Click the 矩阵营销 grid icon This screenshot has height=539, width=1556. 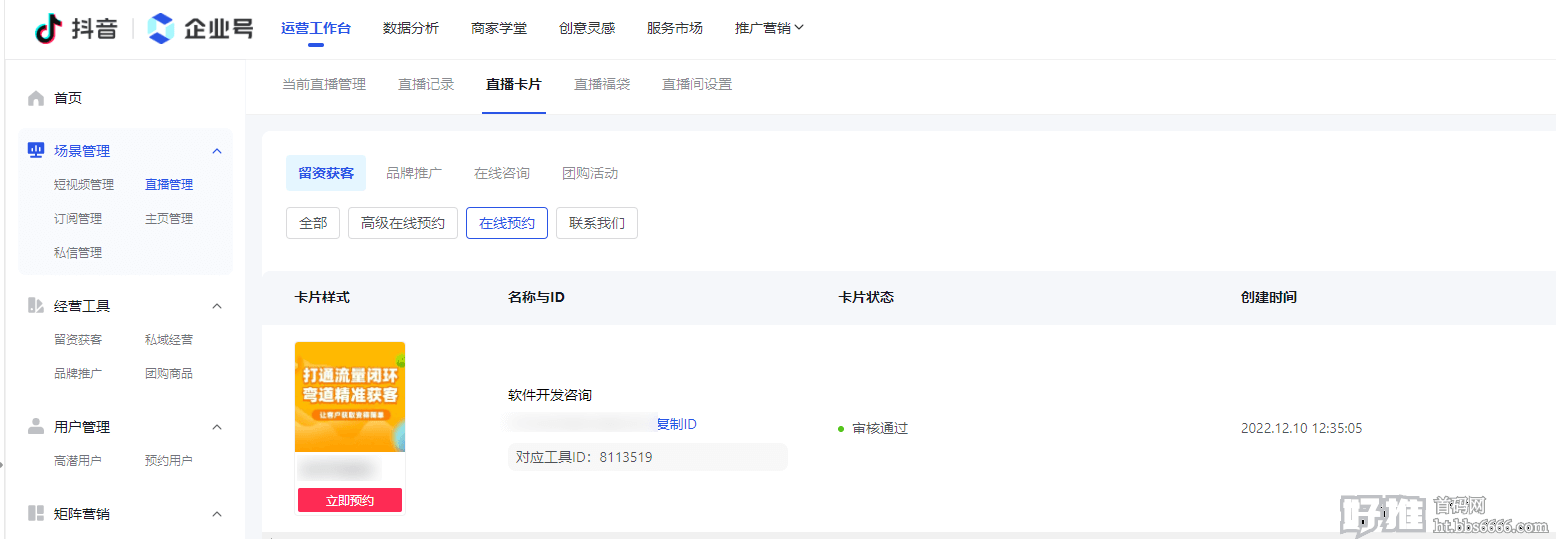tap(36, 514)
